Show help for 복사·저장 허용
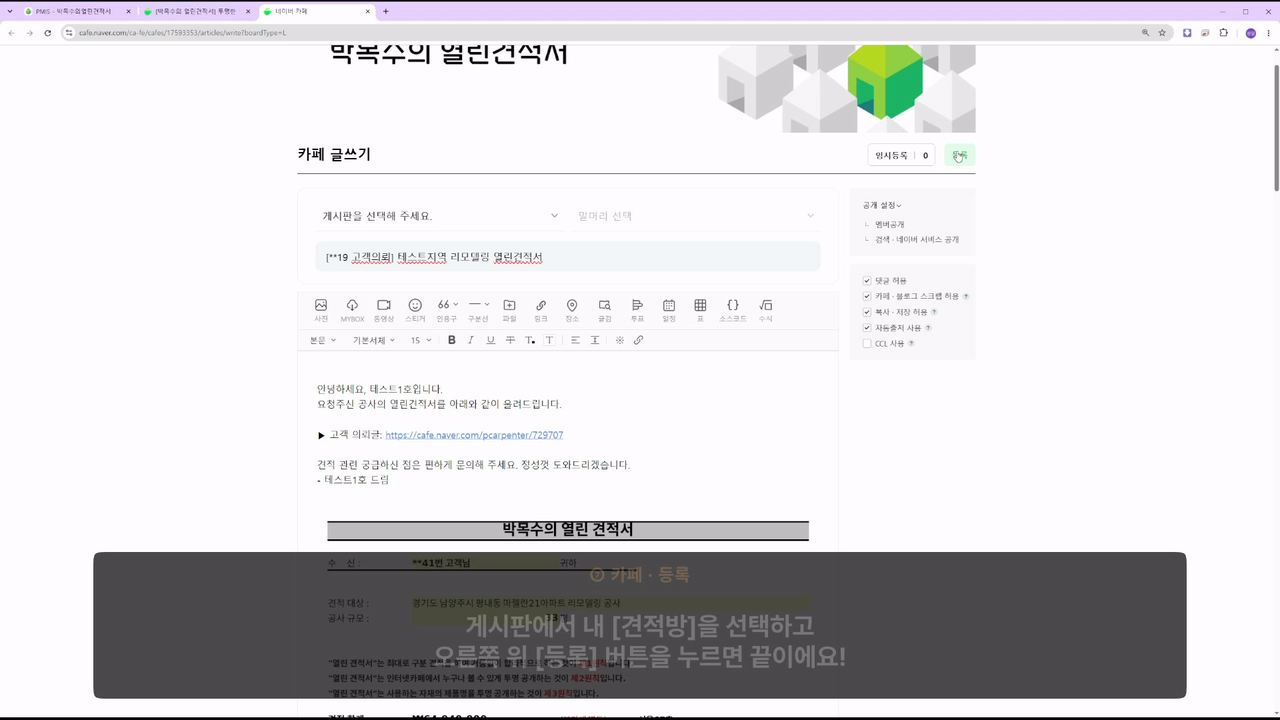1280x720 pixels. [x=934, y=312]
